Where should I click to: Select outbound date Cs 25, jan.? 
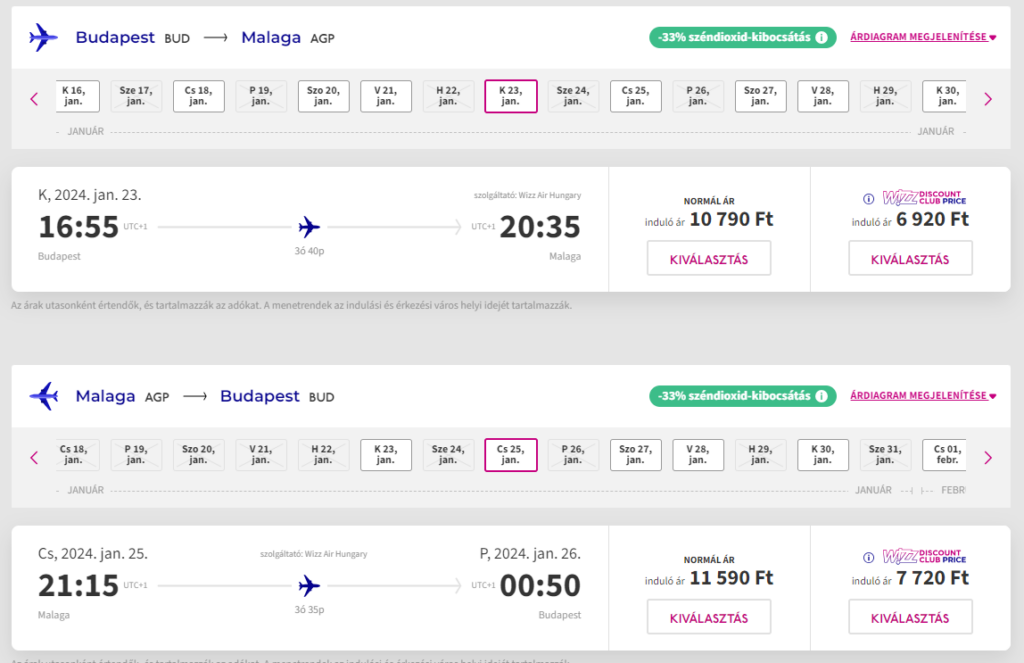[635, 96]
